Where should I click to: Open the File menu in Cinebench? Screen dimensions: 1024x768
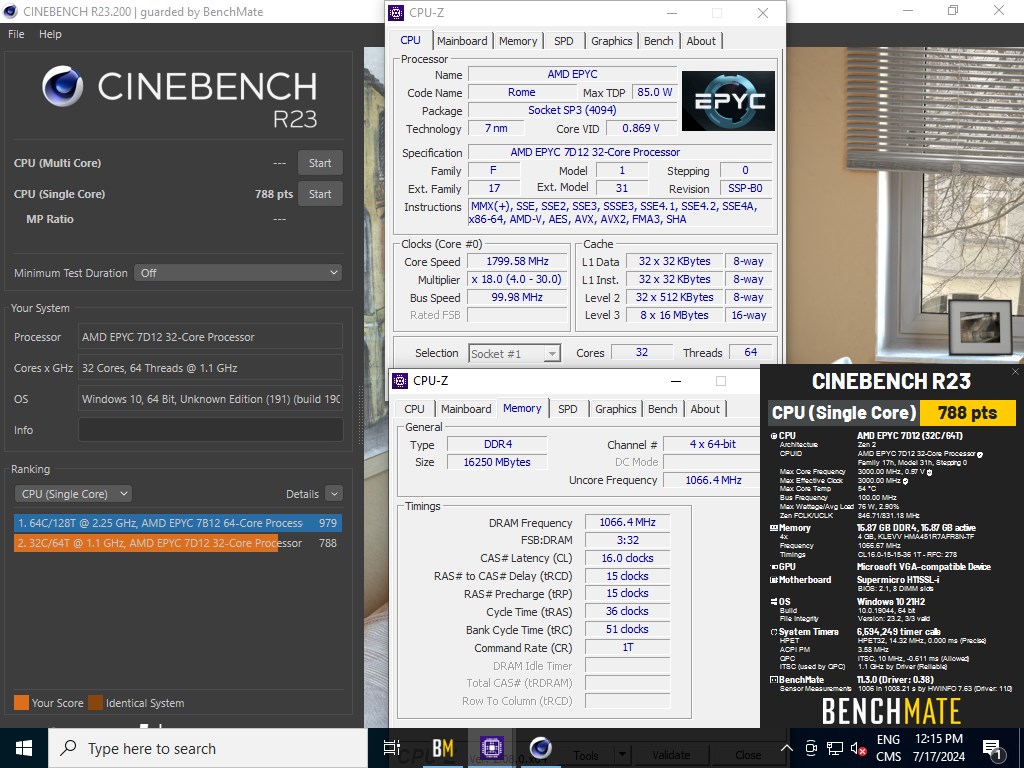pos(16,34)
